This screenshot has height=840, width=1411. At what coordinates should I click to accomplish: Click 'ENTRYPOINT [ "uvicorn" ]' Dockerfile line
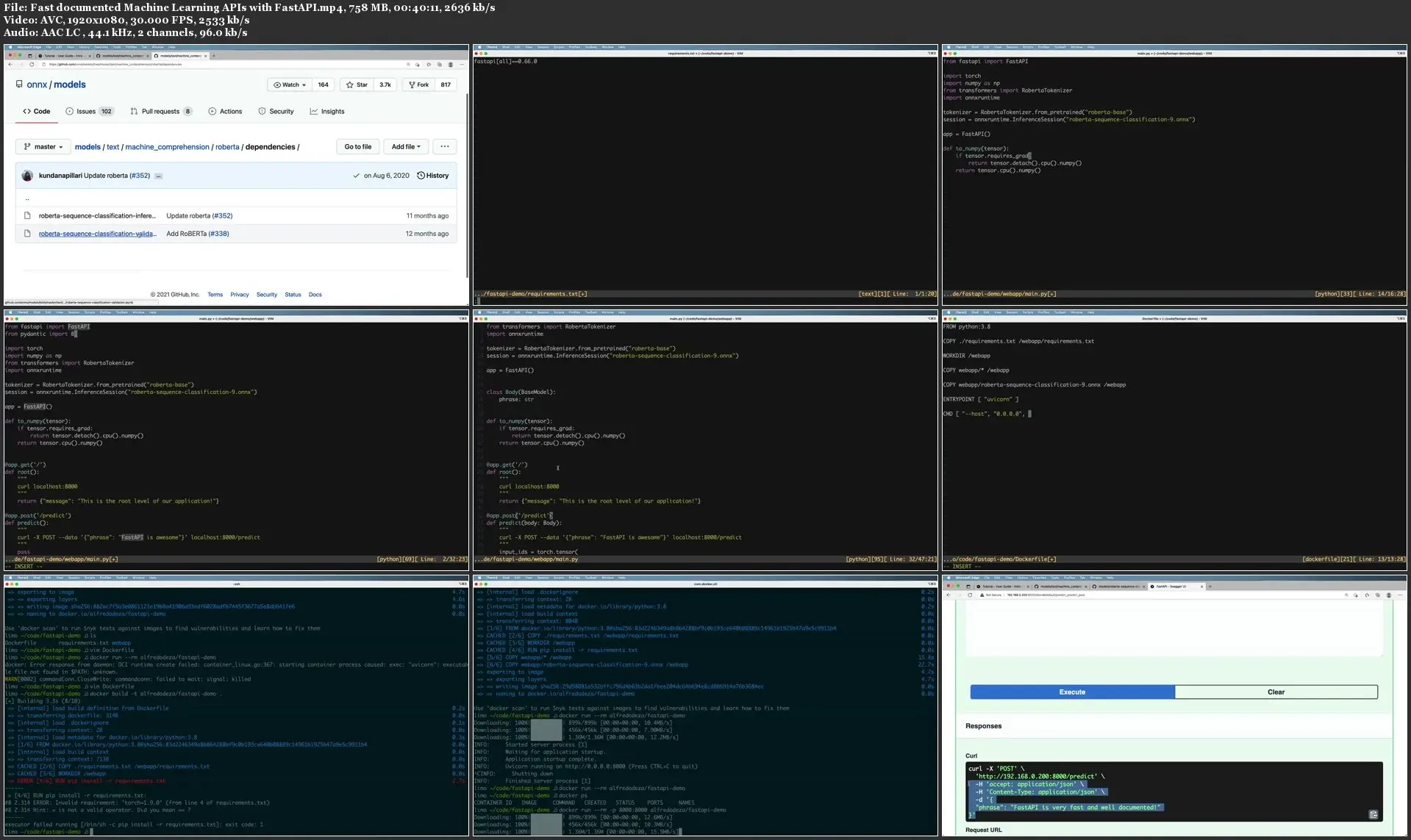pos(981,399)
